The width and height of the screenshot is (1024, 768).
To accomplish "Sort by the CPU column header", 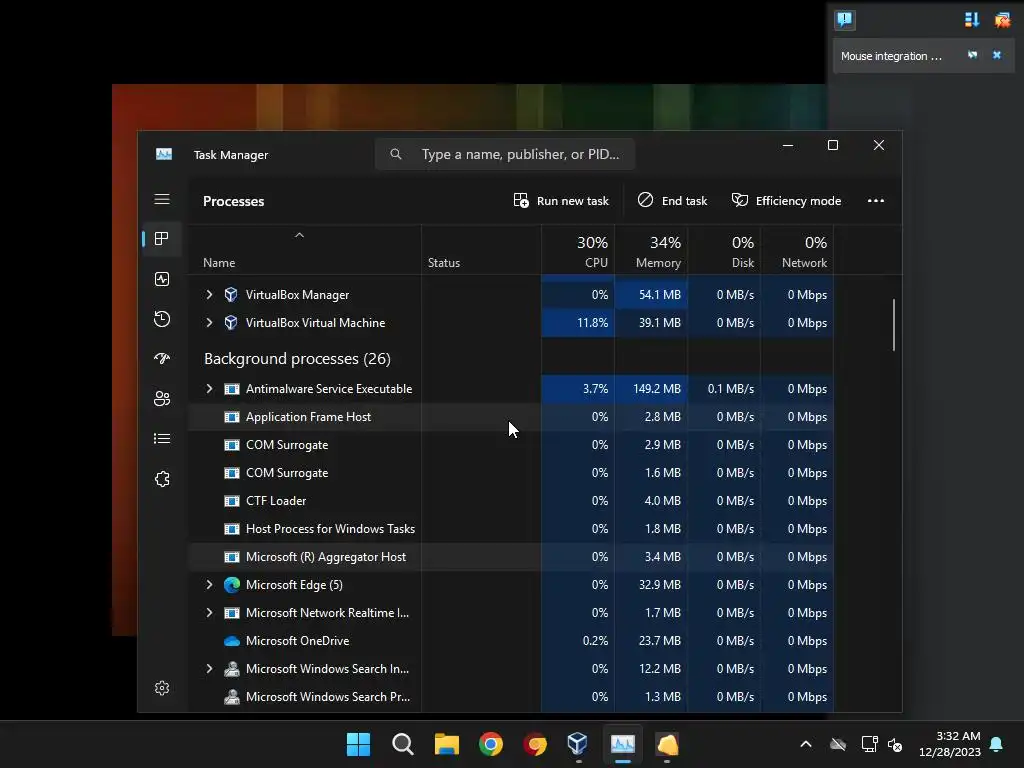I will 578,251.
